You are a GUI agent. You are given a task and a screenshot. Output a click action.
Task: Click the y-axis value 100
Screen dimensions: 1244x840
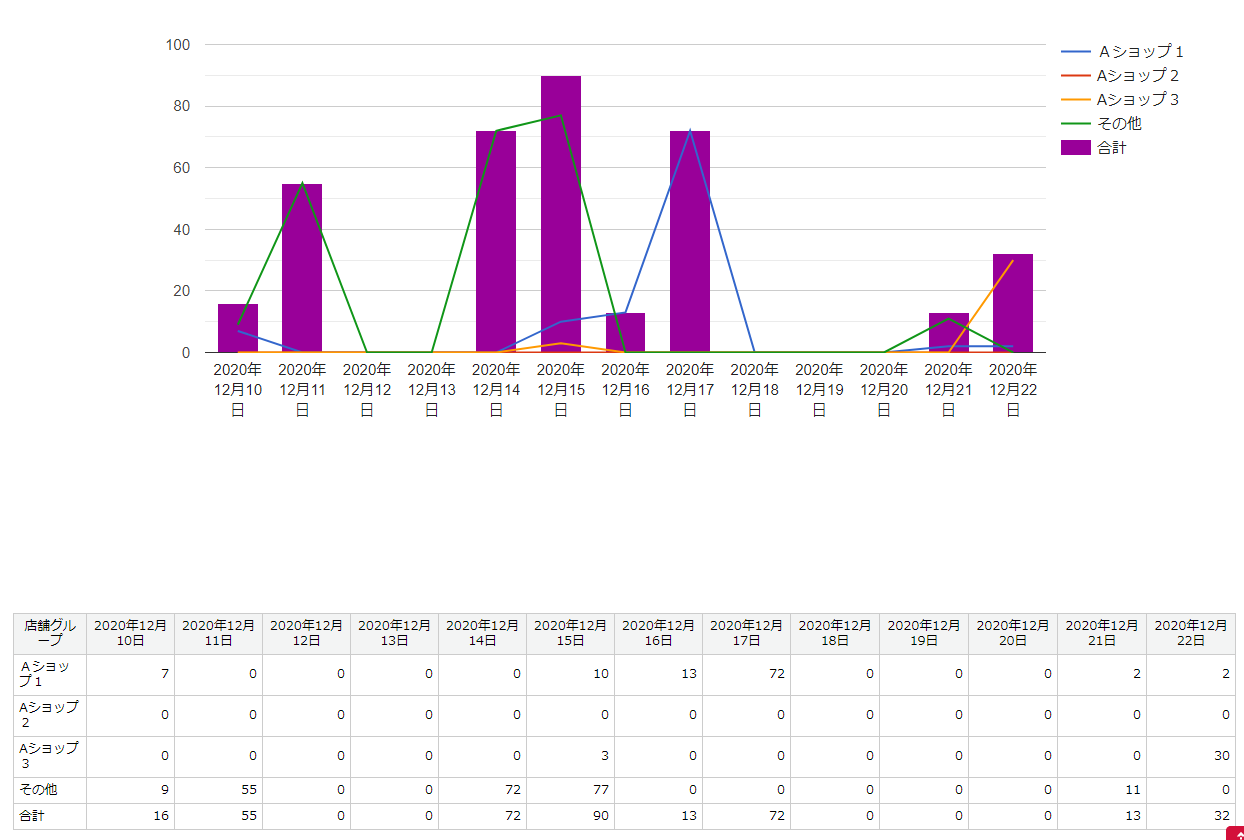click(178, 45)
